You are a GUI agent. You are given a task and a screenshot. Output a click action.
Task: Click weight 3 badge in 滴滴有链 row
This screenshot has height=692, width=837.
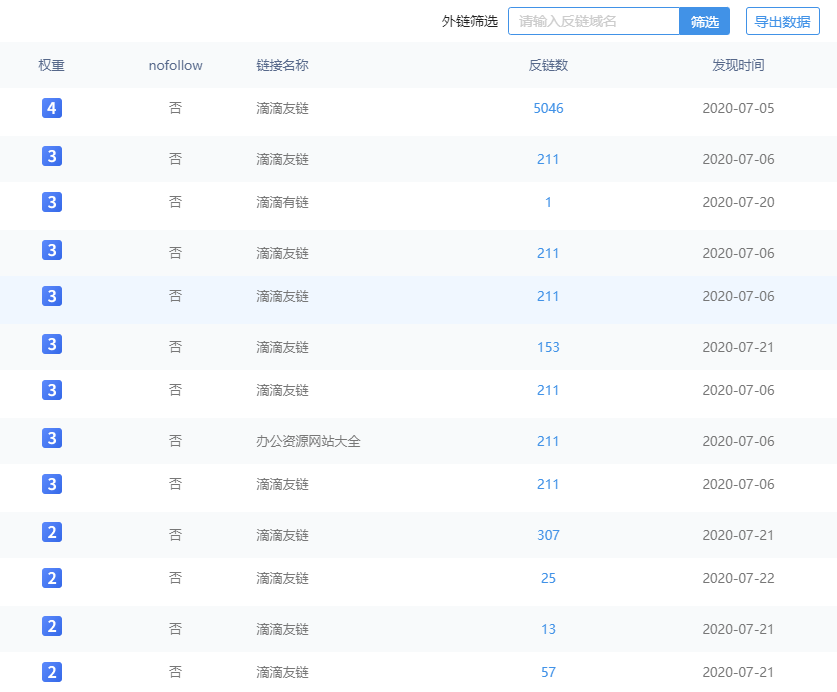[52, 202]
